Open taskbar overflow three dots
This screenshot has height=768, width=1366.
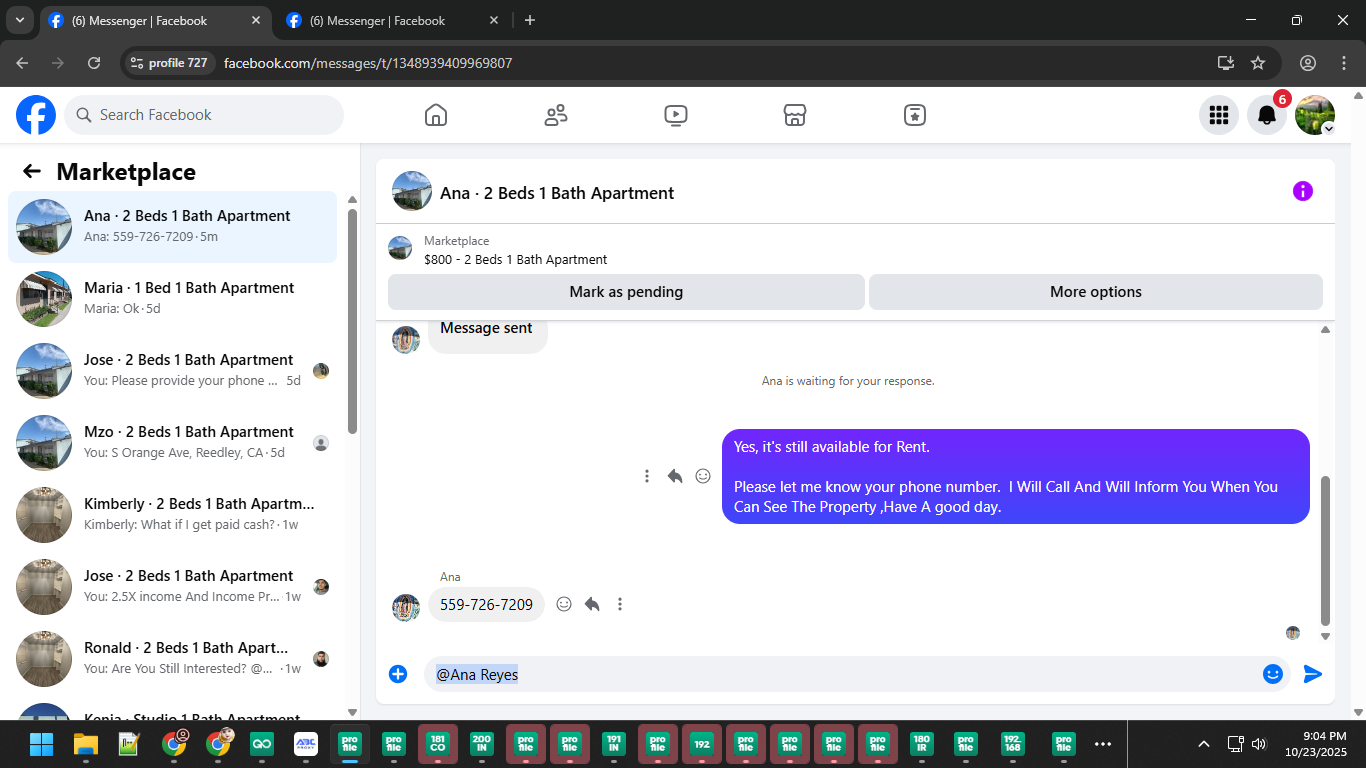click(1103, 744)
